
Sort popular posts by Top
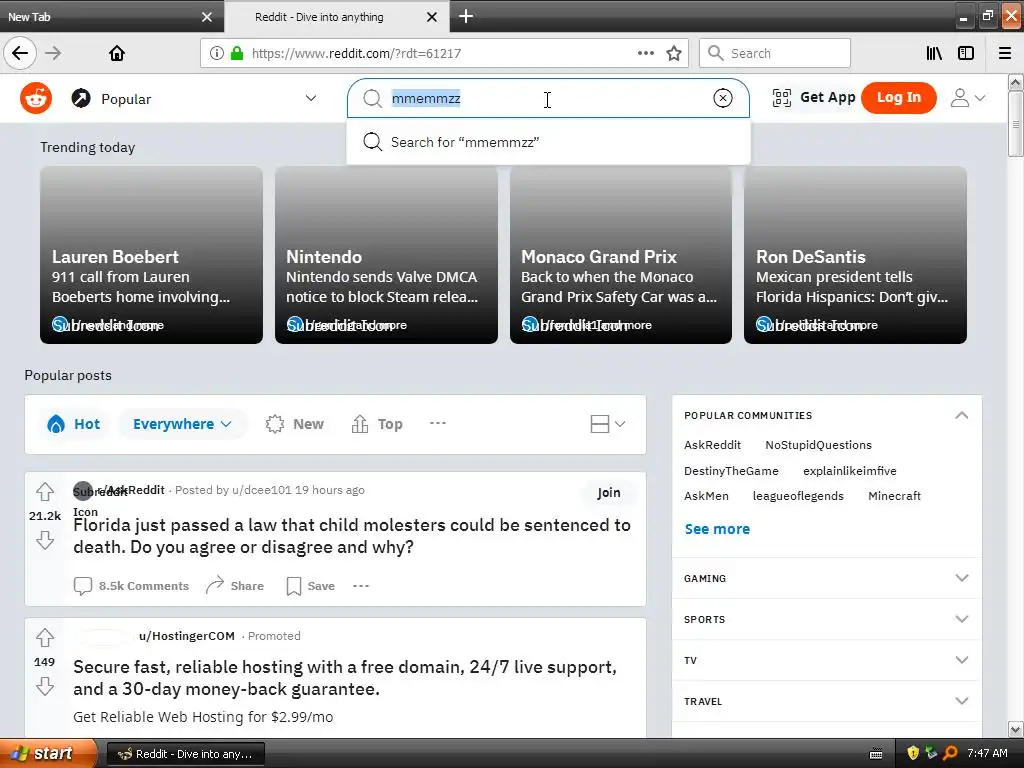(x=377, y=424)
